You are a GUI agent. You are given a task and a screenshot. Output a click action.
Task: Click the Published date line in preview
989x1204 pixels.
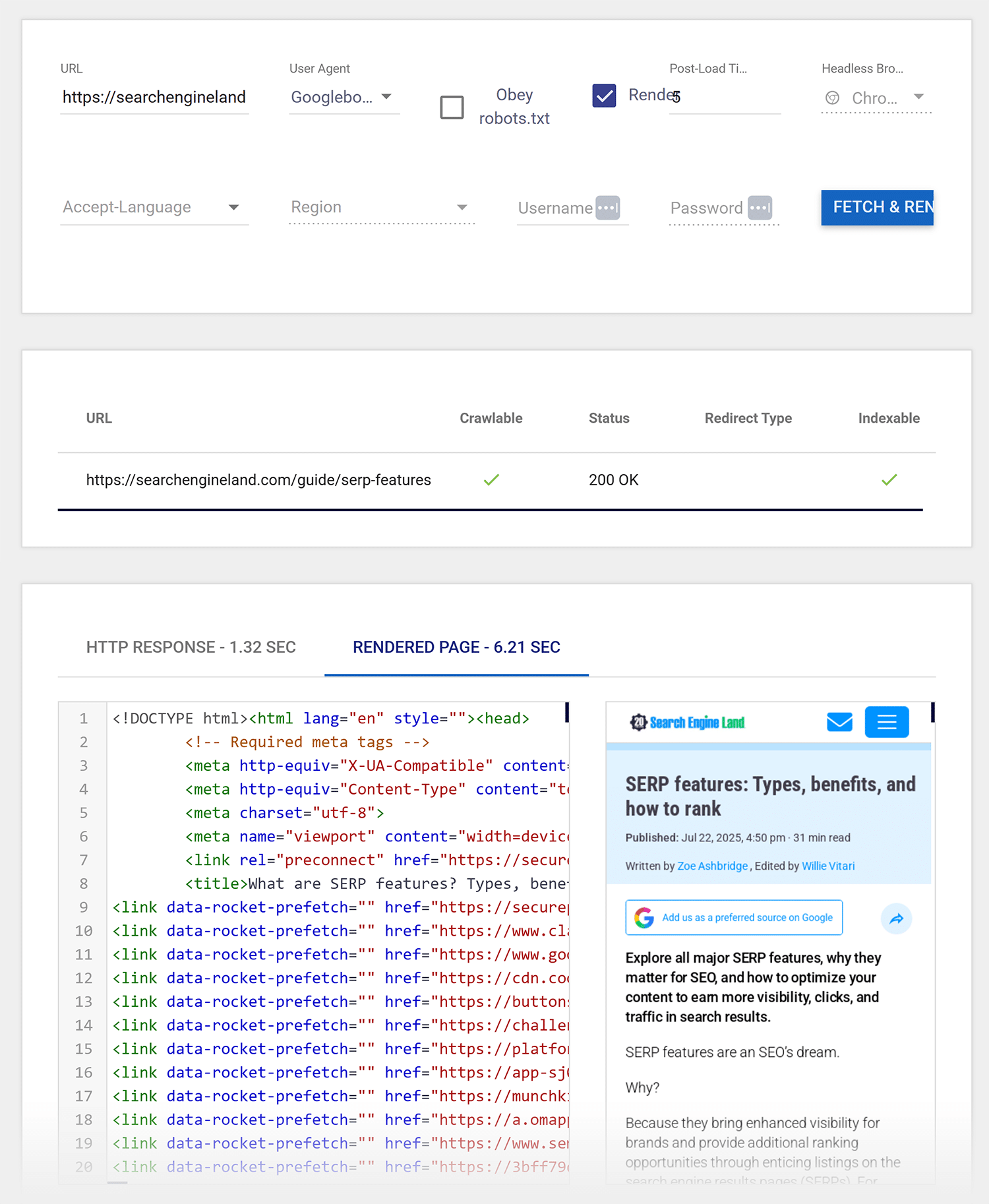(738, 837)
